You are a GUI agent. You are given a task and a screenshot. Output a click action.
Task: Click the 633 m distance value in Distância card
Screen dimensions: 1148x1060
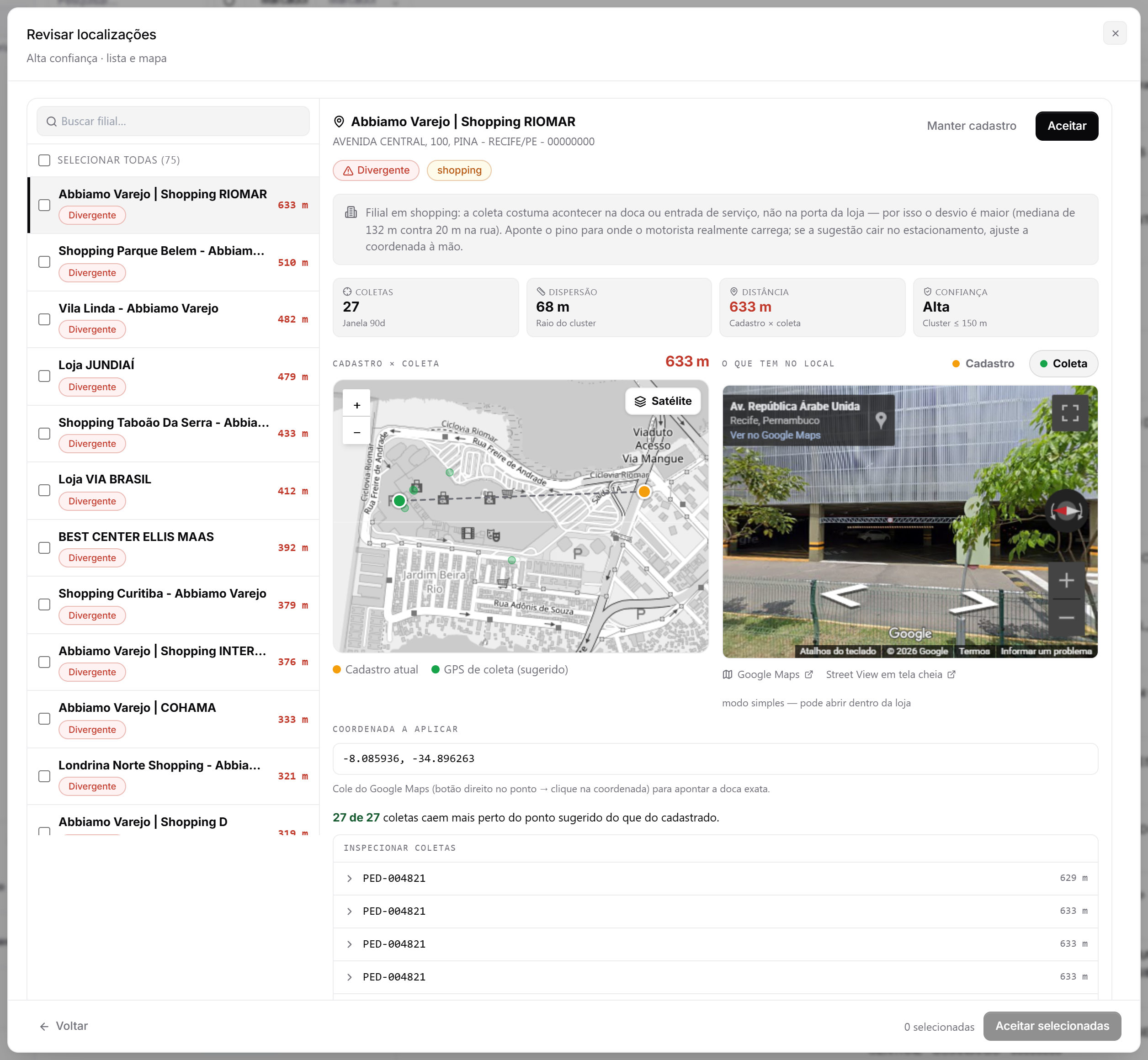(750, 307)
